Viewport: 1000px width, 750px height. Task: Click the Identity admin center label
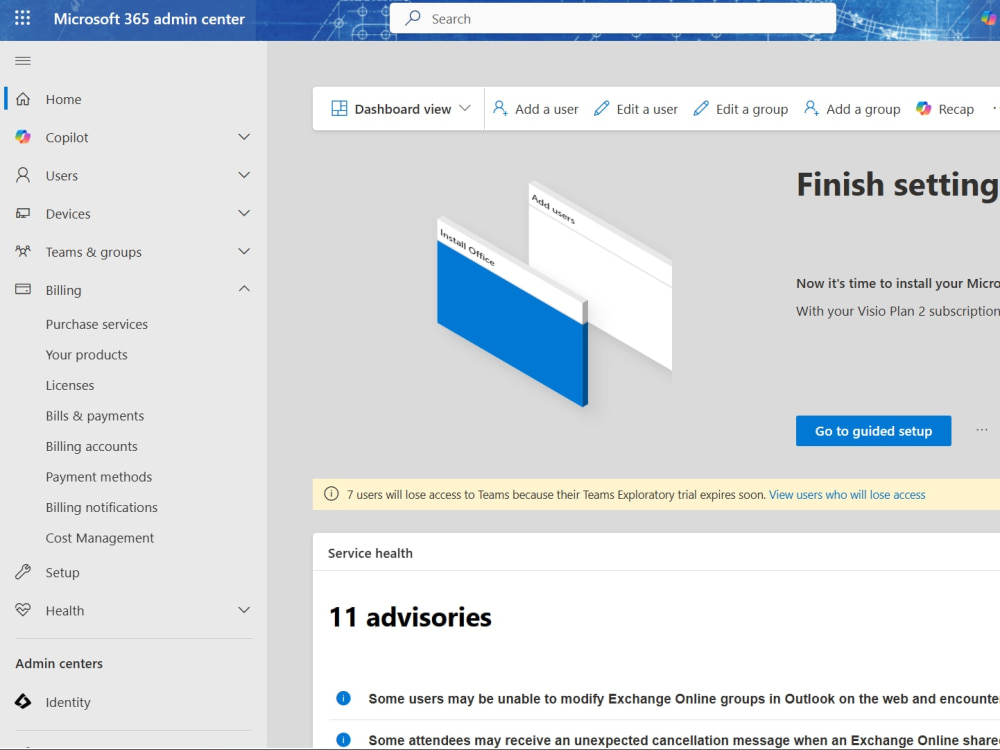[68, 702]
